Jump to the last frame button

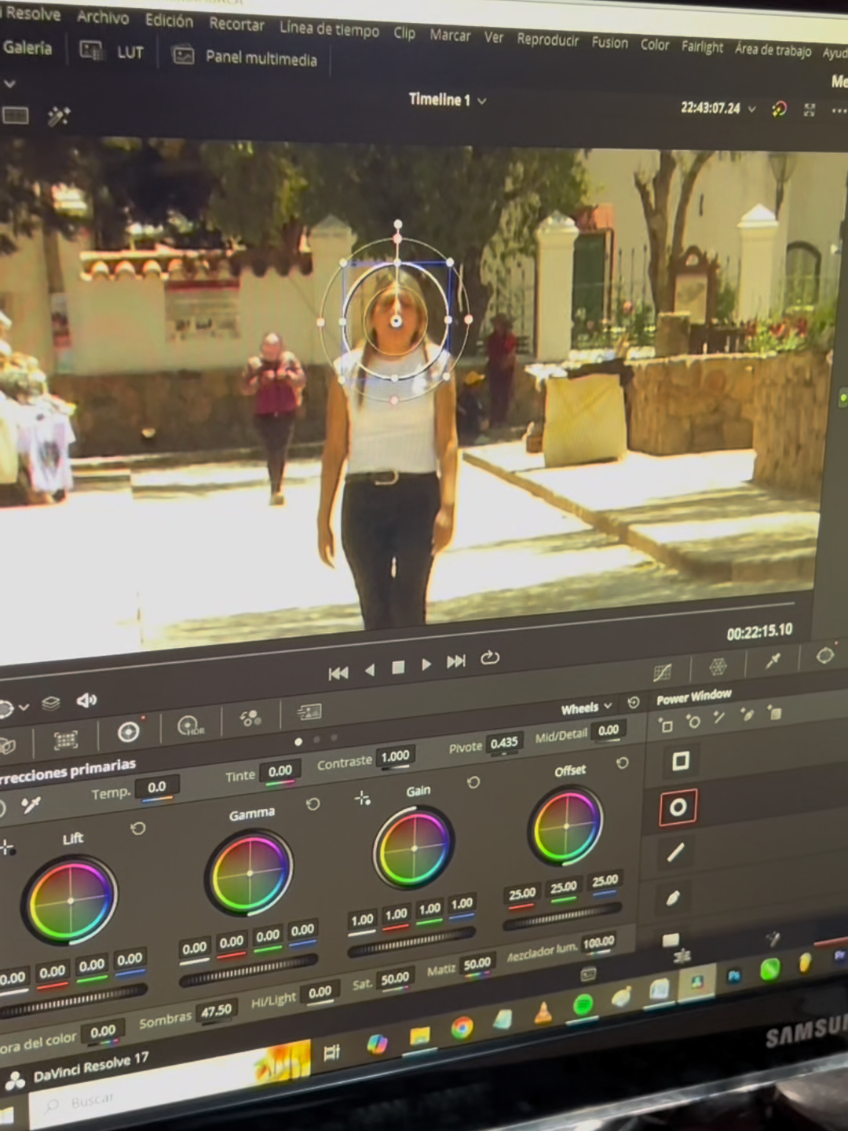pos(456,661)
